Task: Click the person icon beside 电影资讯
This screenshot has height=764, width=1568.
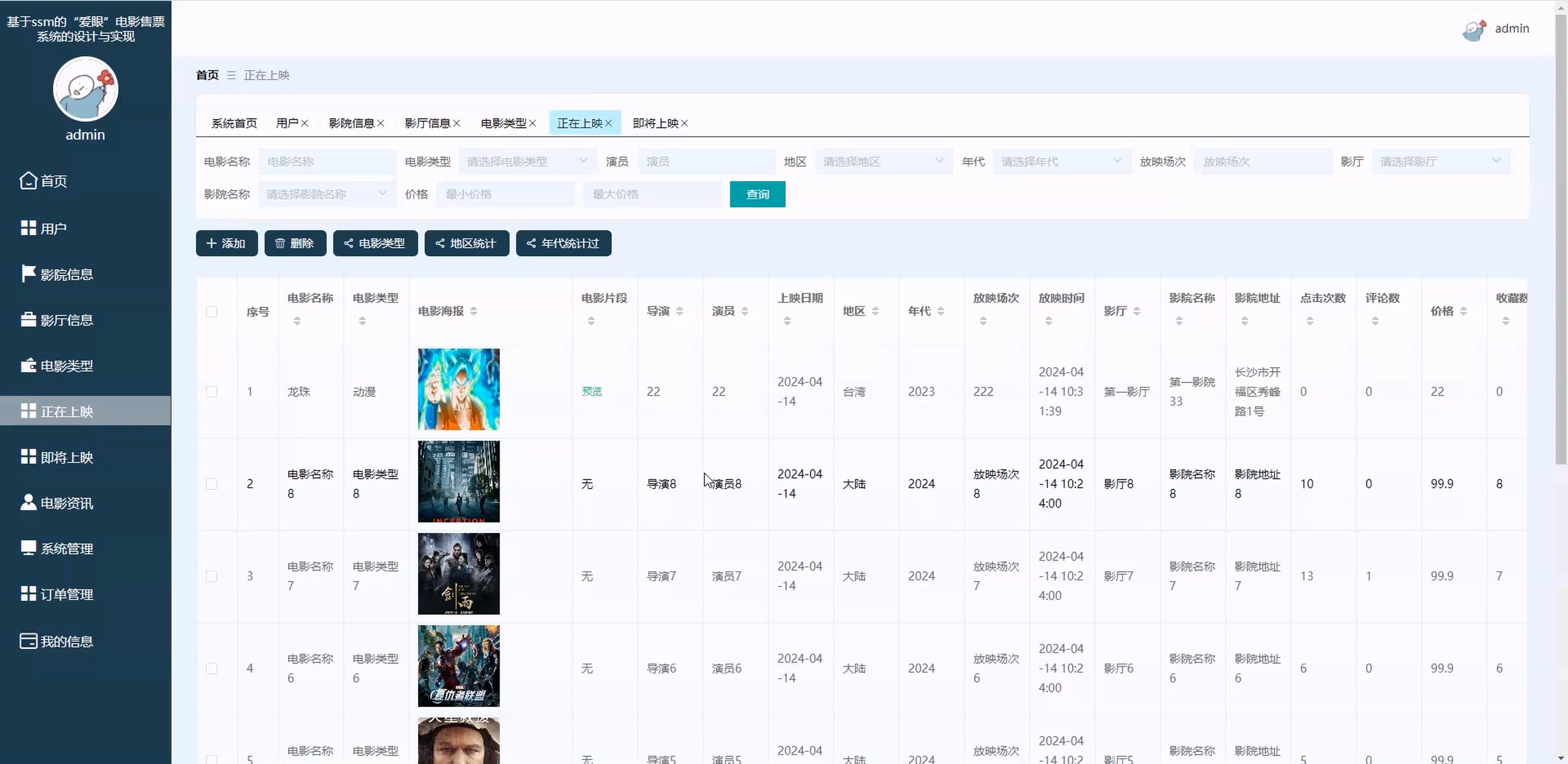Action: [x=28, y=502]
